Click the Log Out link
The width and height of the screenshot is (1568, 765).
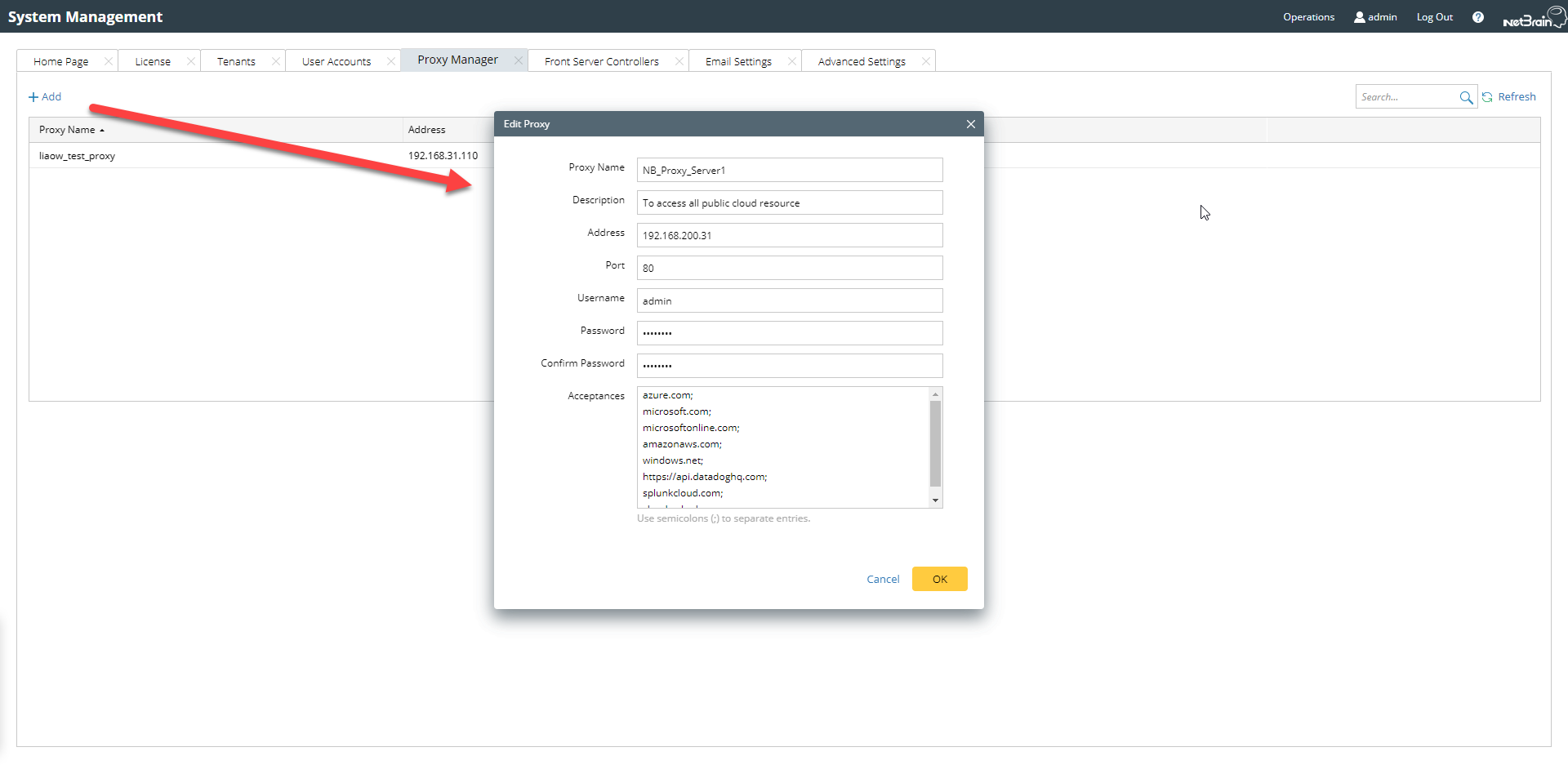click(1434, 17)
